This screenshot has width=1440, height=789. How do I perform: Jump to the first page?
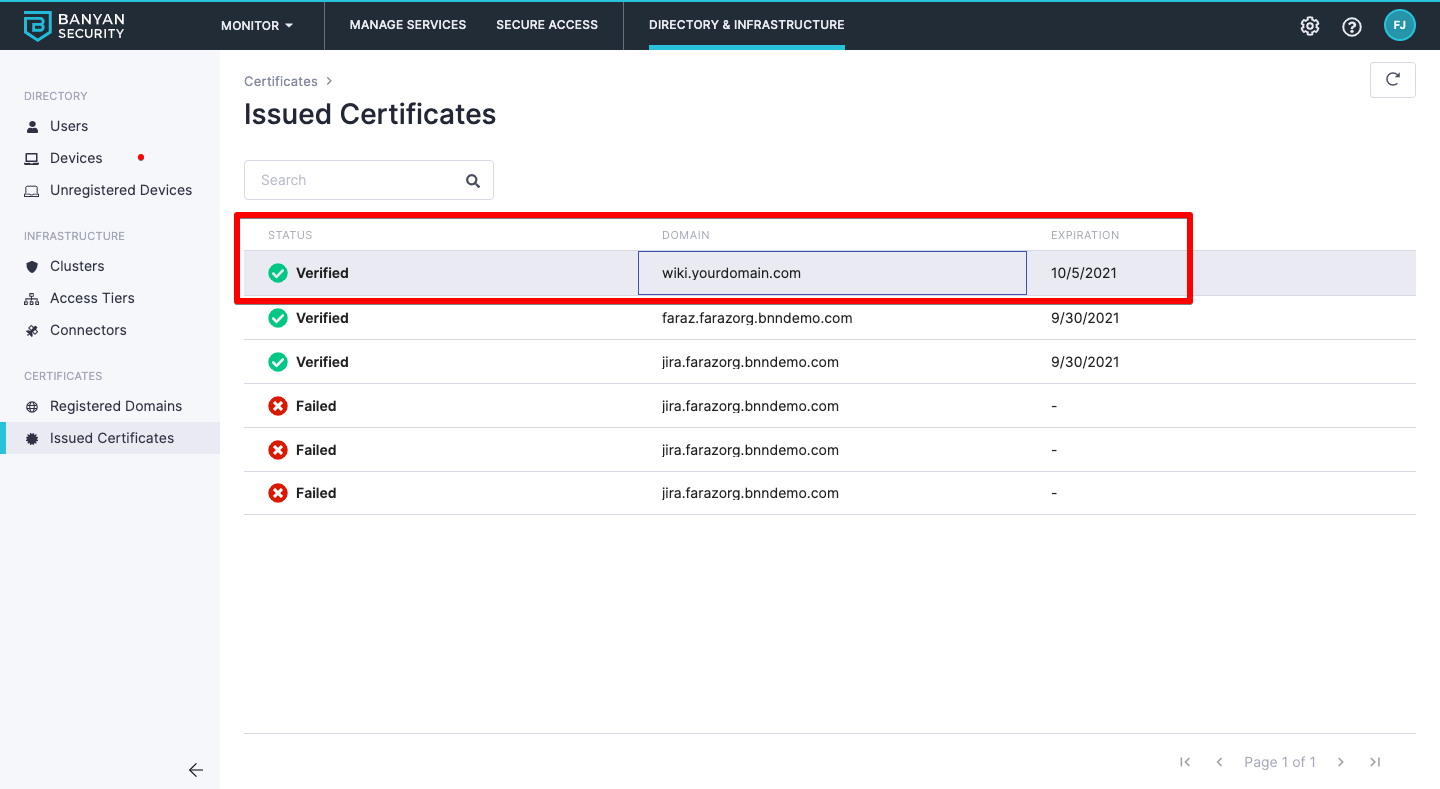1185,762
